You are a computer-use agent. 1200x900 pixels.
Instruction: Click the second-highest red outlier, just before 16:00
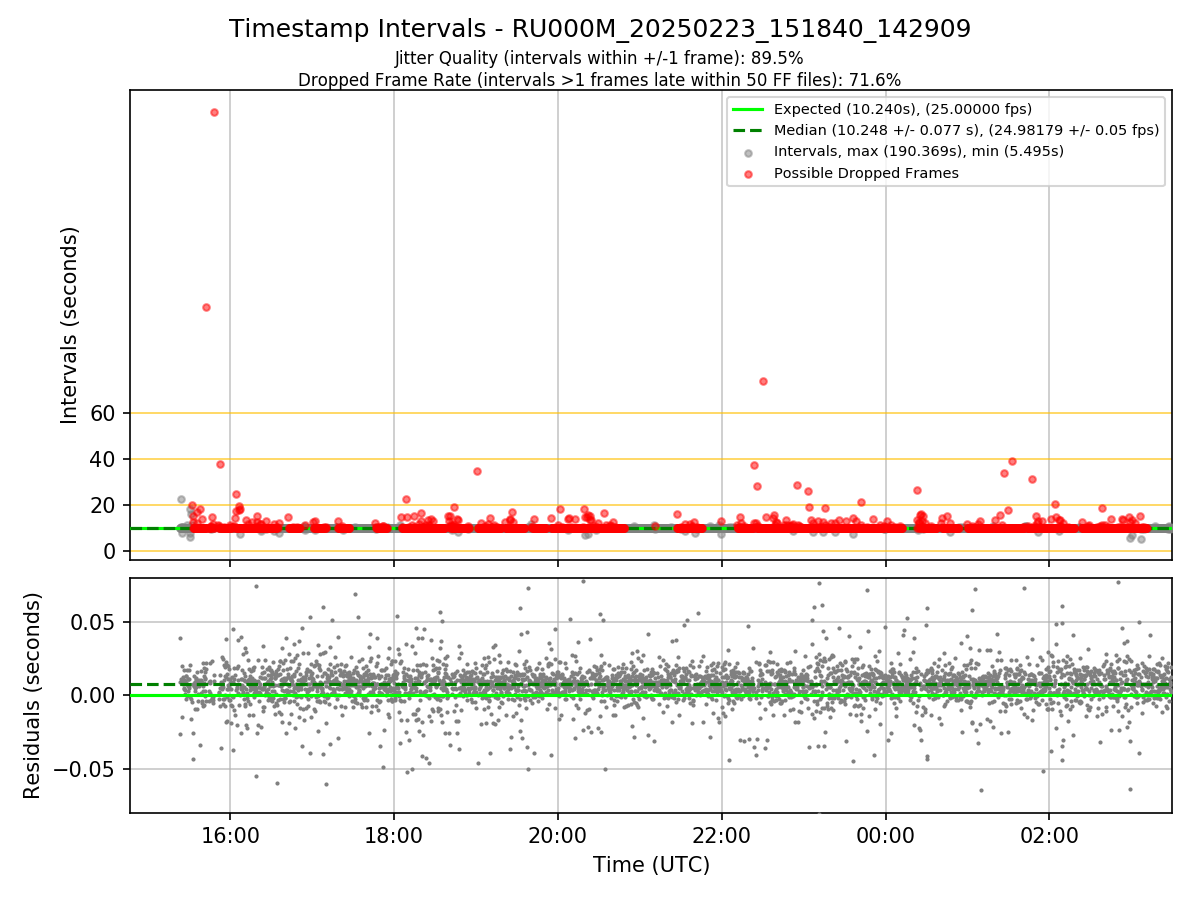[206, 307]
